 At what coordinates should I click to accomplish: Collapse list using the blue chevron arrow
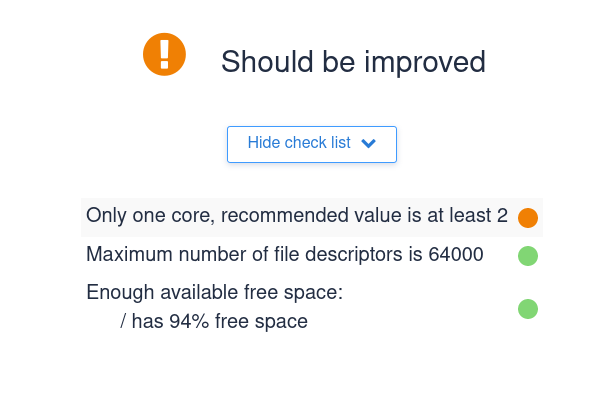click(x=368, y=143)
